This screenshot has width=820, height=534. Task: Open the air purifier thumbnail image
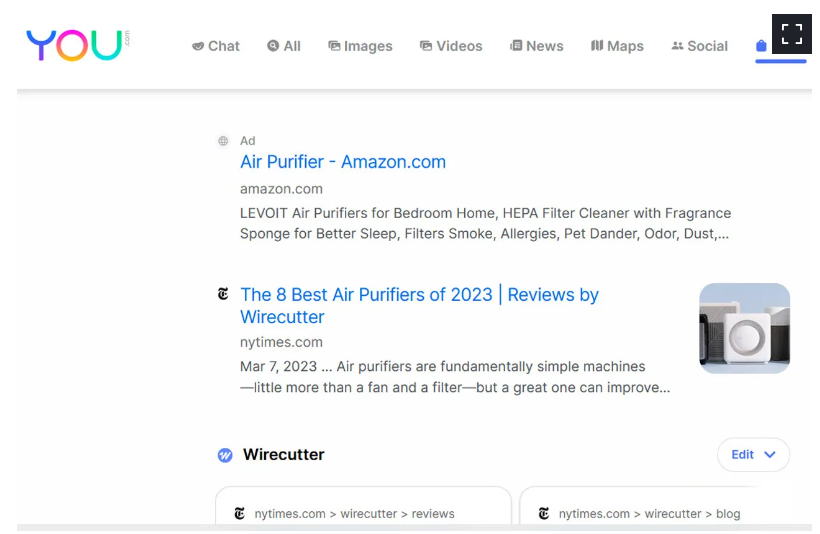(744, 328)
